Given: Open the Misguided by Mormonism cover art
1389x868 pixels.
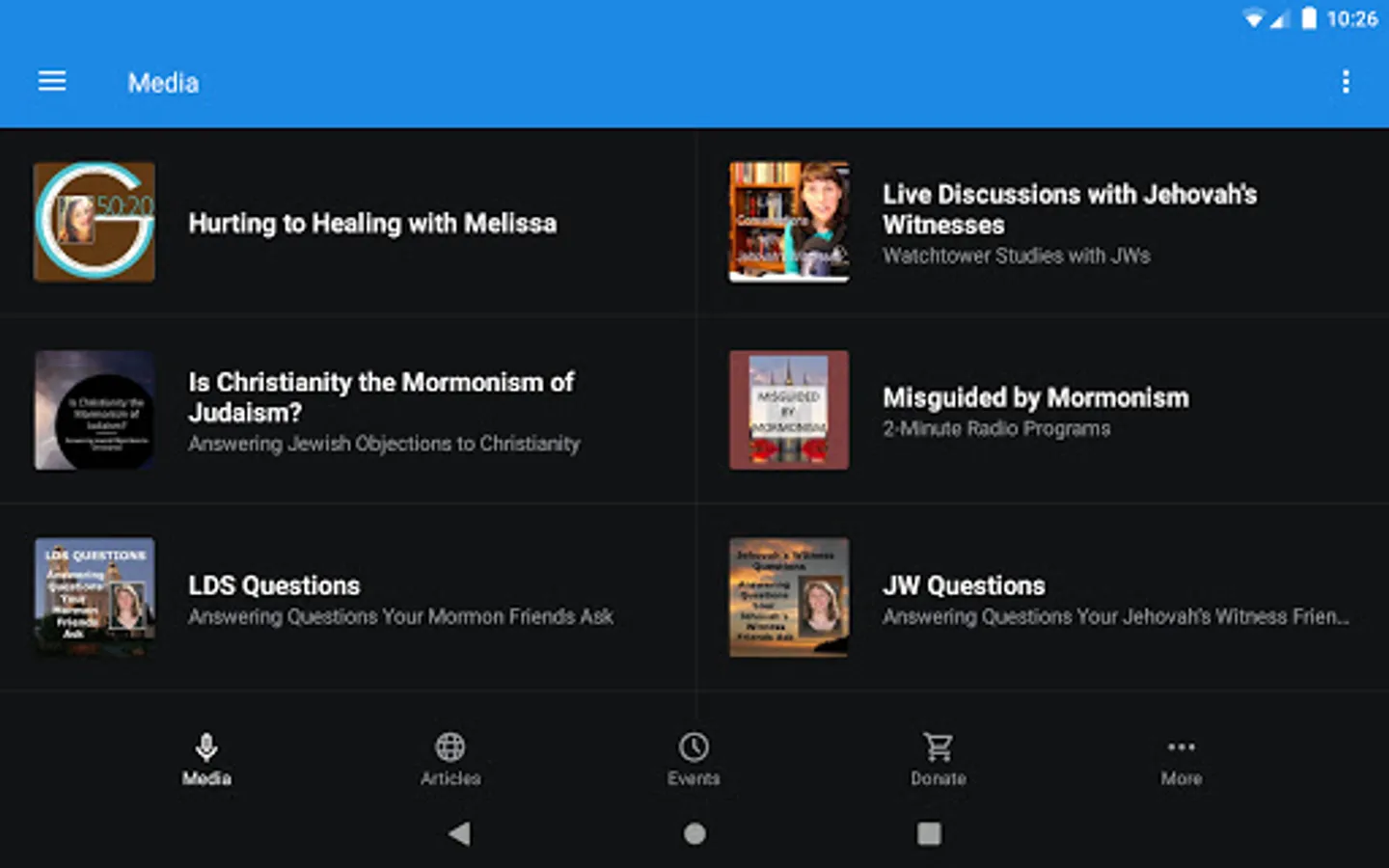Looking at the screenshot, I should 789,410.
